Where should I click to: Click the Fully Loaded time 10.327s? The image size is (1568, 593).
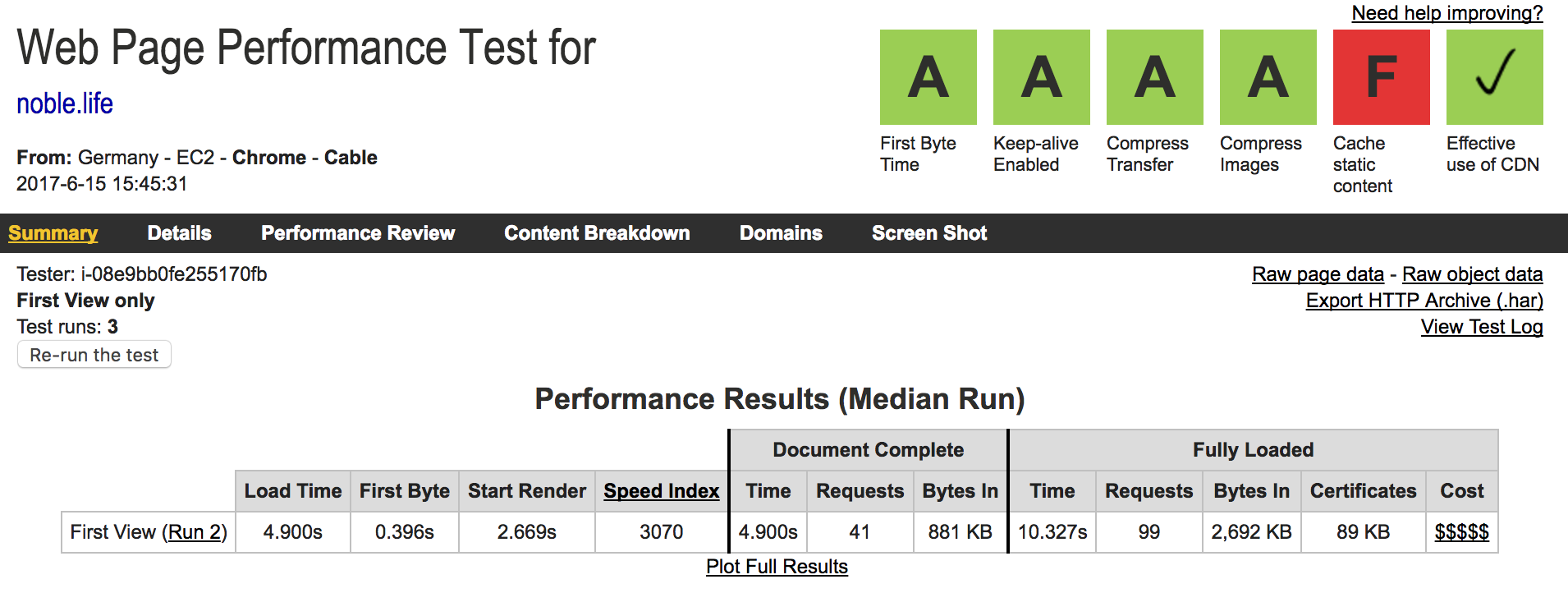pyautogui.click(x=1052, y=532)
